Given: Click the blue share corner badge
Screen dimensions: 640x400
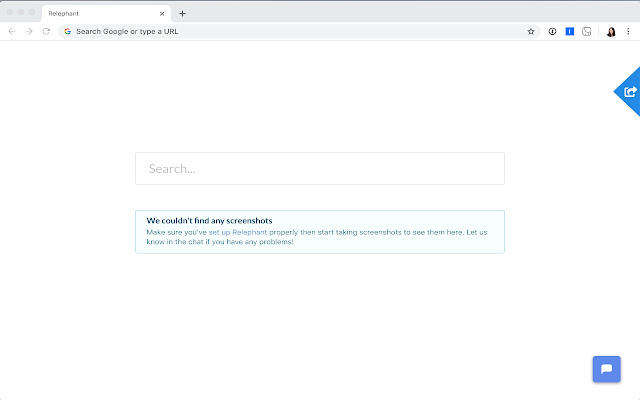Looking at the screenshot, I should coord(629,92).
